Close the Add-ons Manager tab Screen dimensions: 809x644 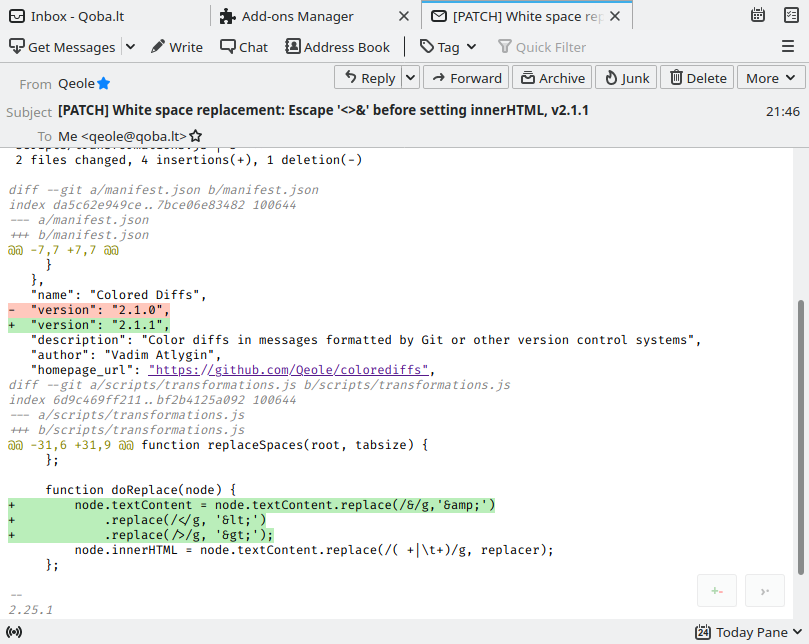pyautogui.click(x=404, y=17)
